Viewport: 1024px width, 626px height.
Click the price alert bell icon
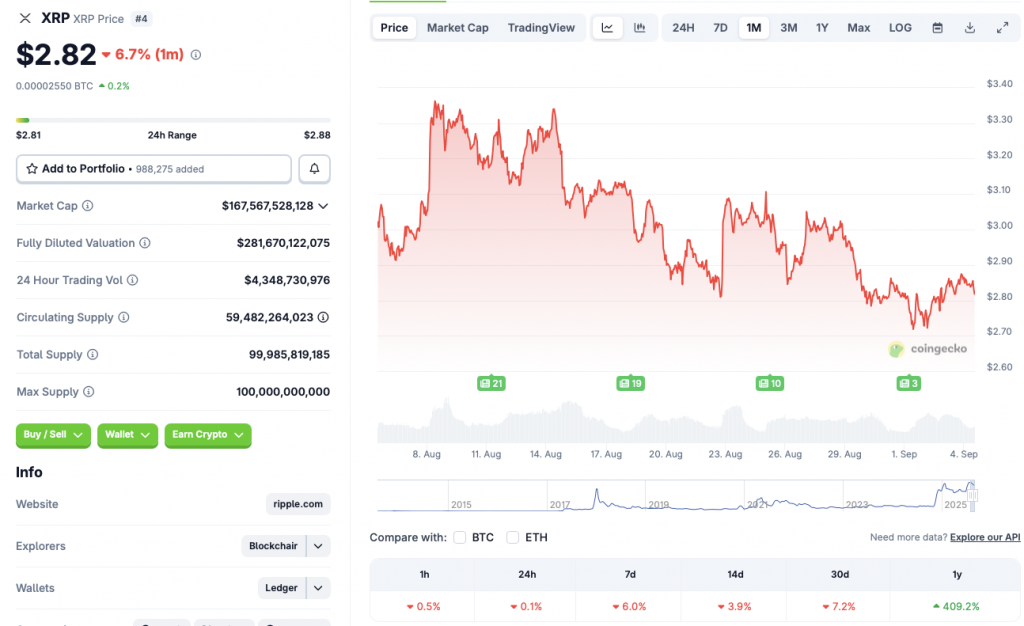point(314,169)
